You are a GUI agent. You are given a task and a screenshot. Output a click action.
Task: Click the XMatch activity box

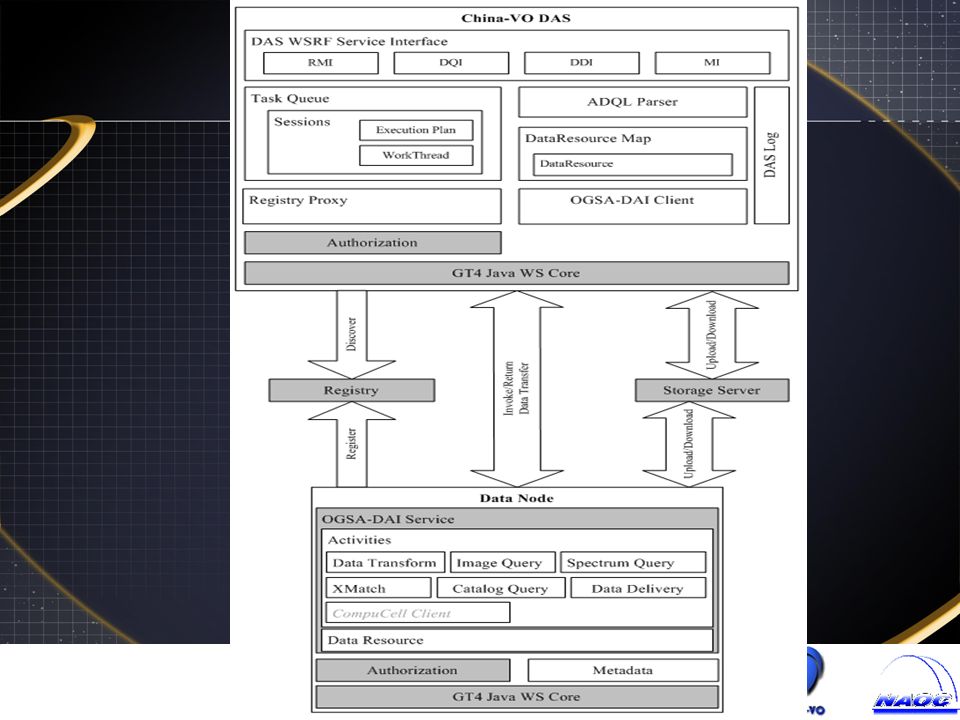[x=378, y=588]
